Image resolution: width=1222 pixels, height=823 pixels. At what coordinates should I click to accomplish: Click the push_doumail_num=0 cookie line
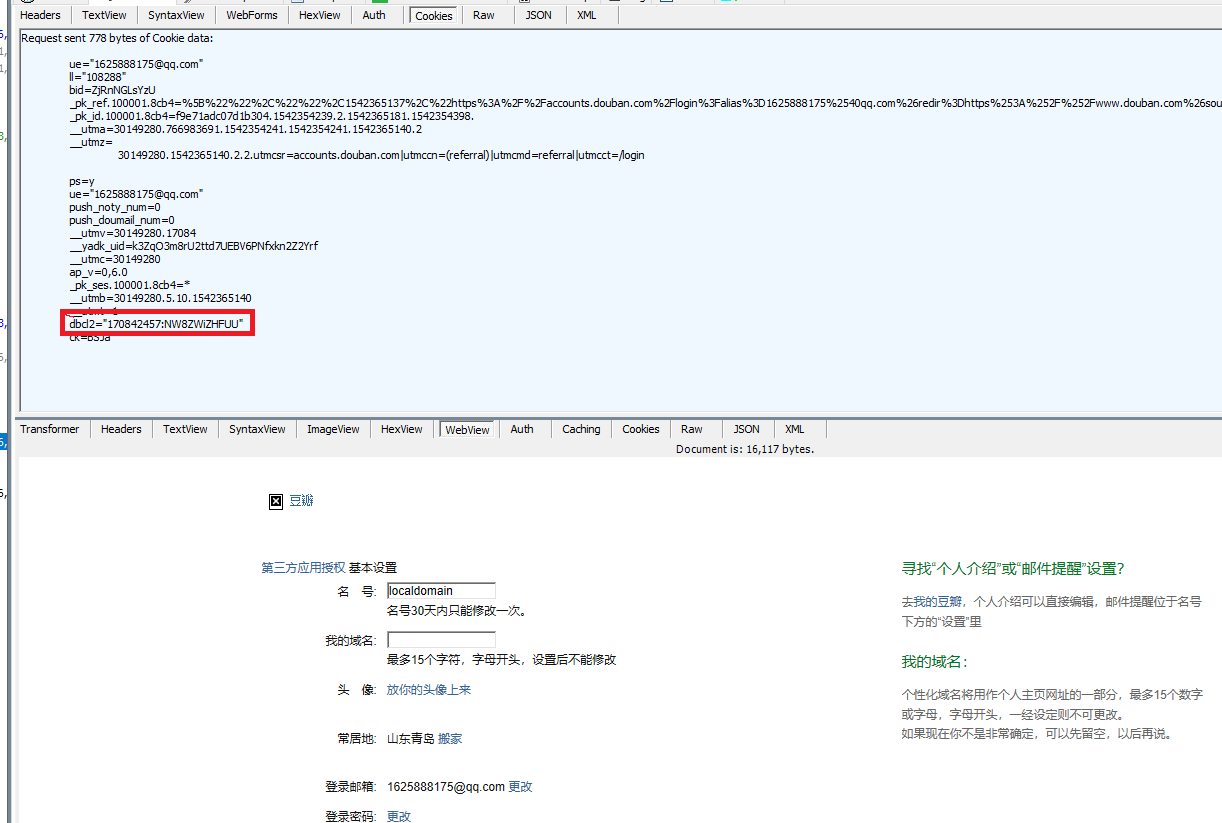click(x=122, y=220)
